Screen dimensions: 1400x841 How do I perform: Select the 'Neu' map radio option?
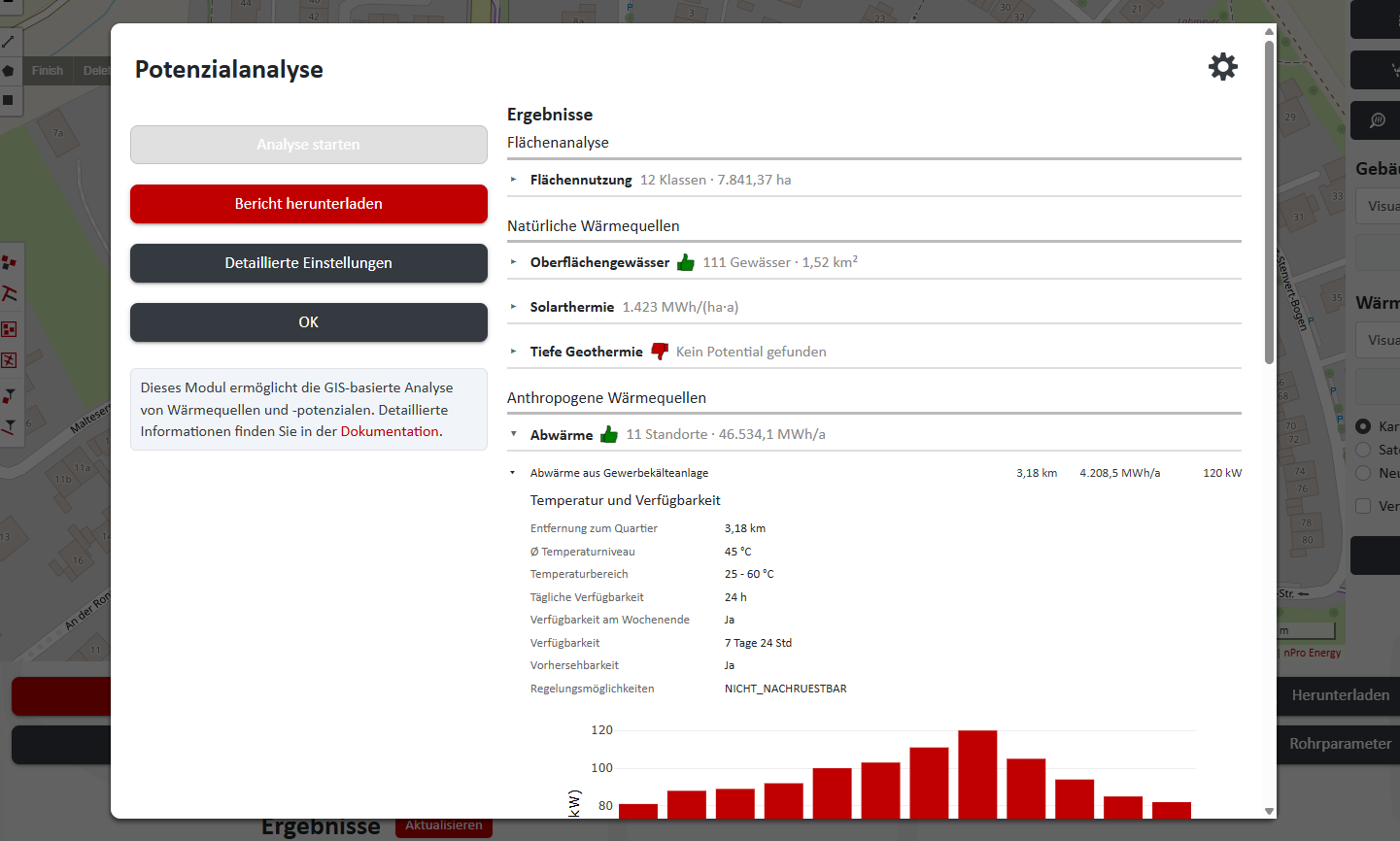(x=1363, y=473)
